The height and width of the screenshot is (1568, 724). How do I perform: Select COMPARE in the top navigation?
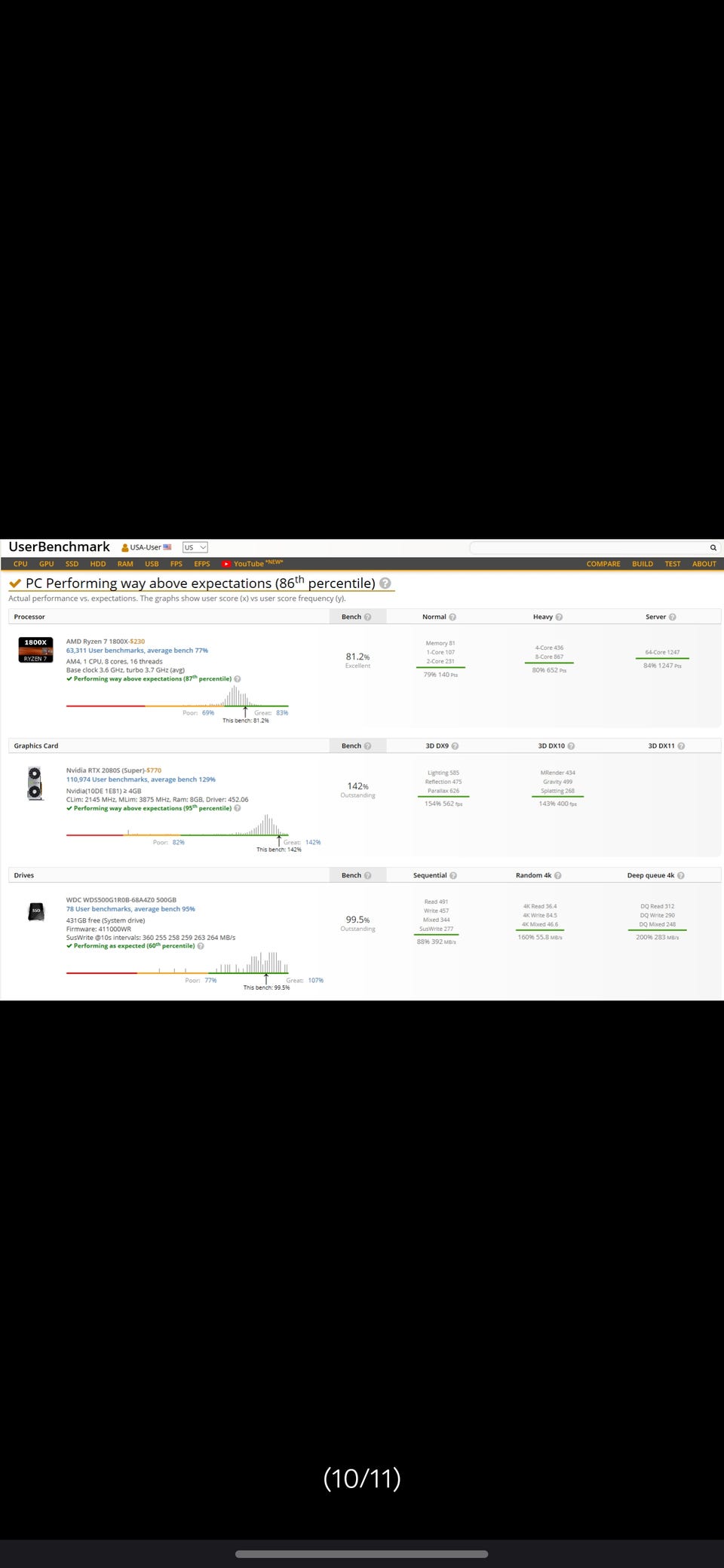603,564
